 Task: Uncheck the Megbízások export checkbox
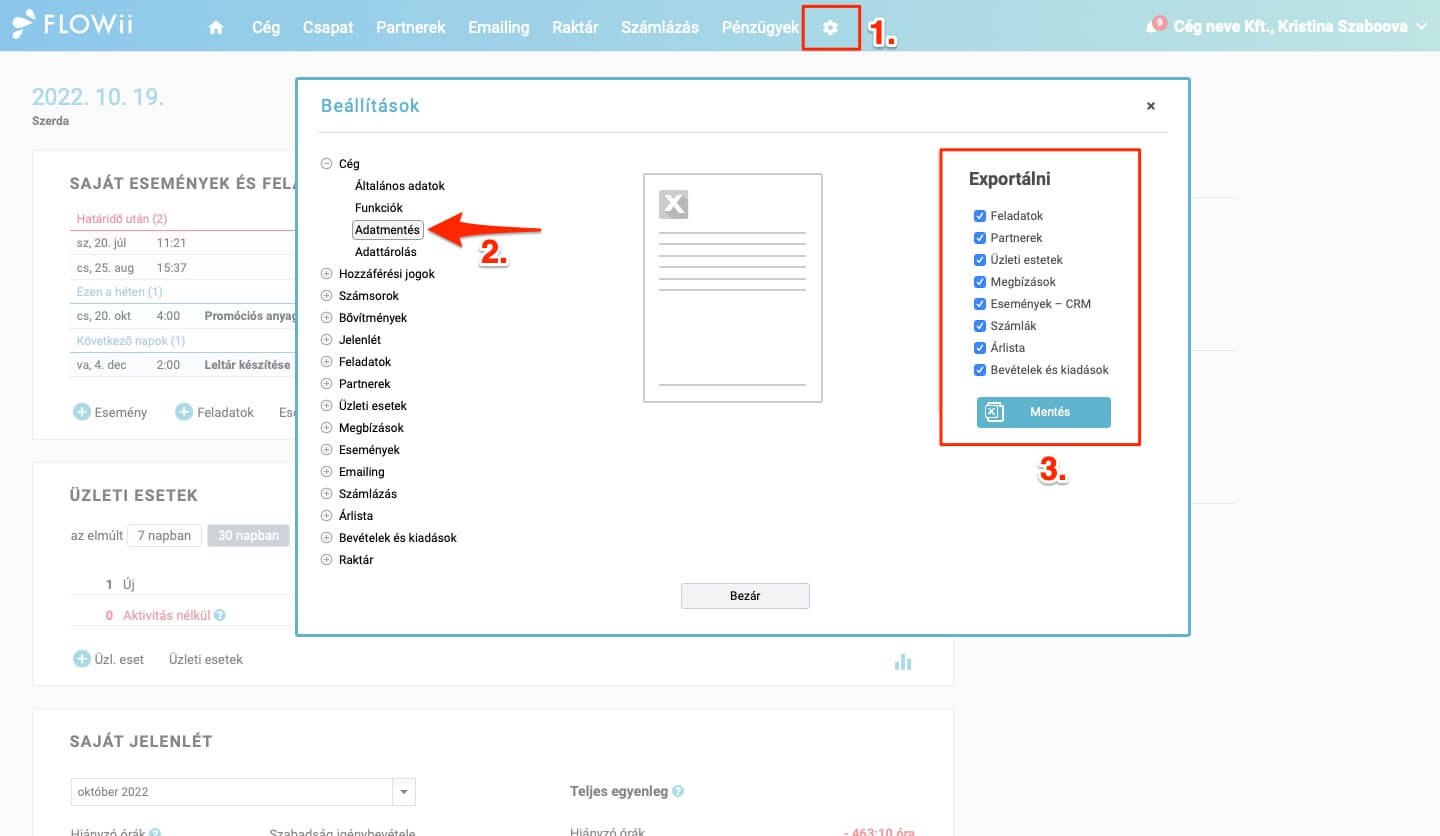[980, 282]
